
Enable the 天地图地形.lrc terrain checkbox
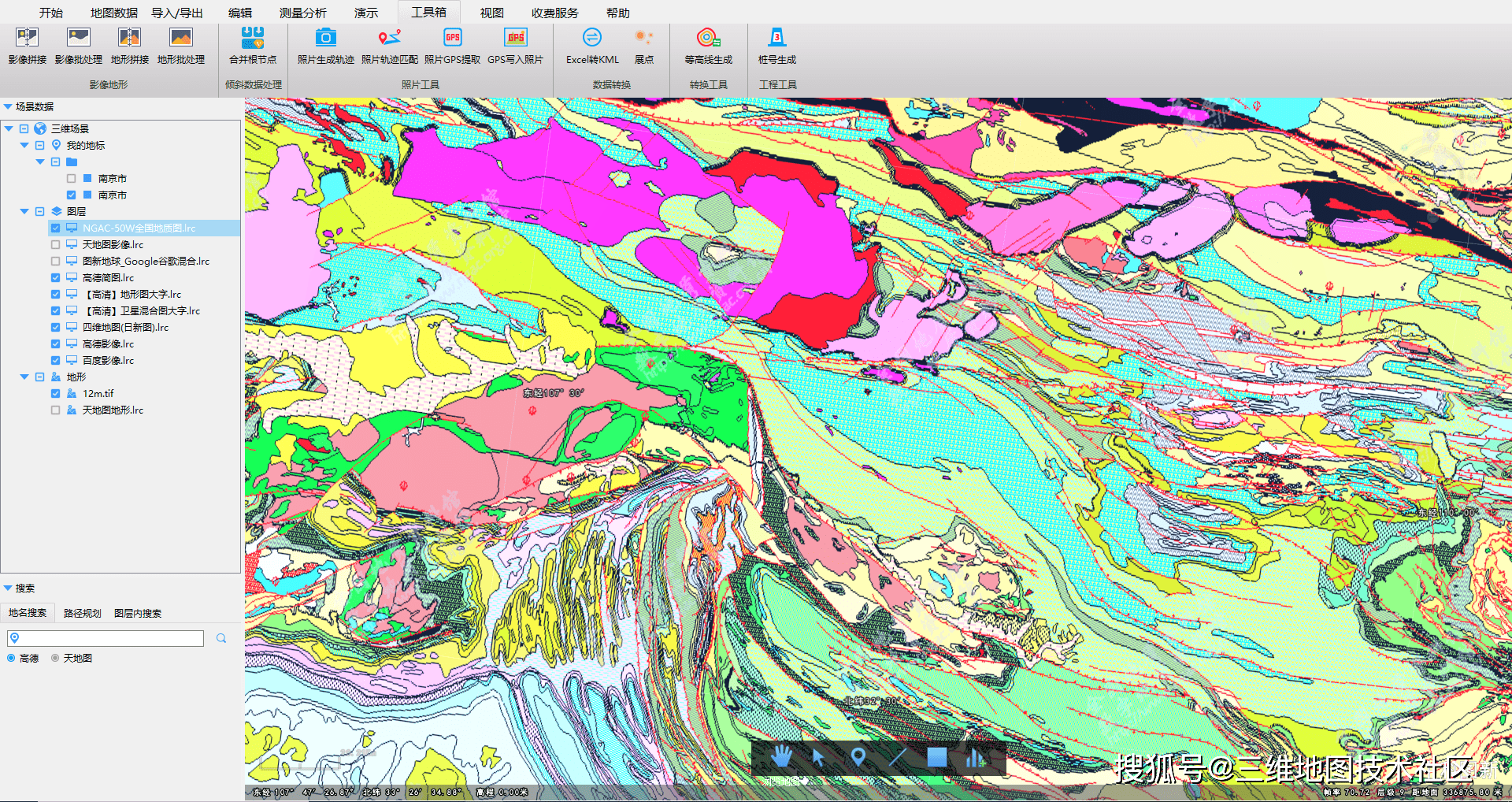click(55, 410)
